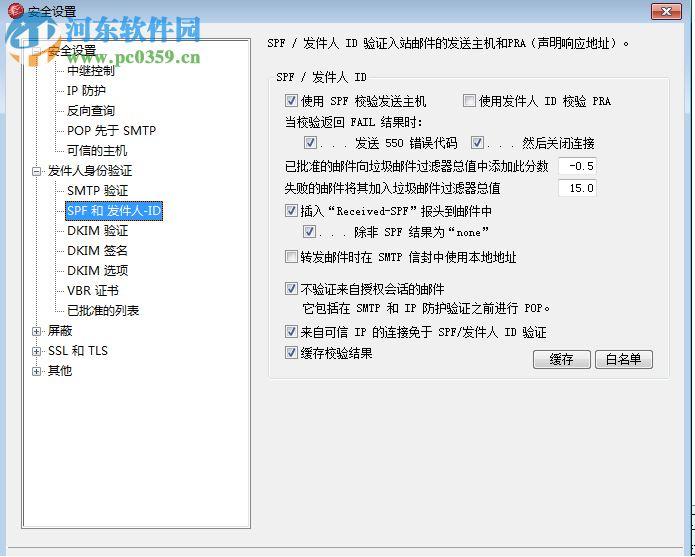
Task: Toggle 缓存校验结果 checkbox
Action: tap(291, 353)
